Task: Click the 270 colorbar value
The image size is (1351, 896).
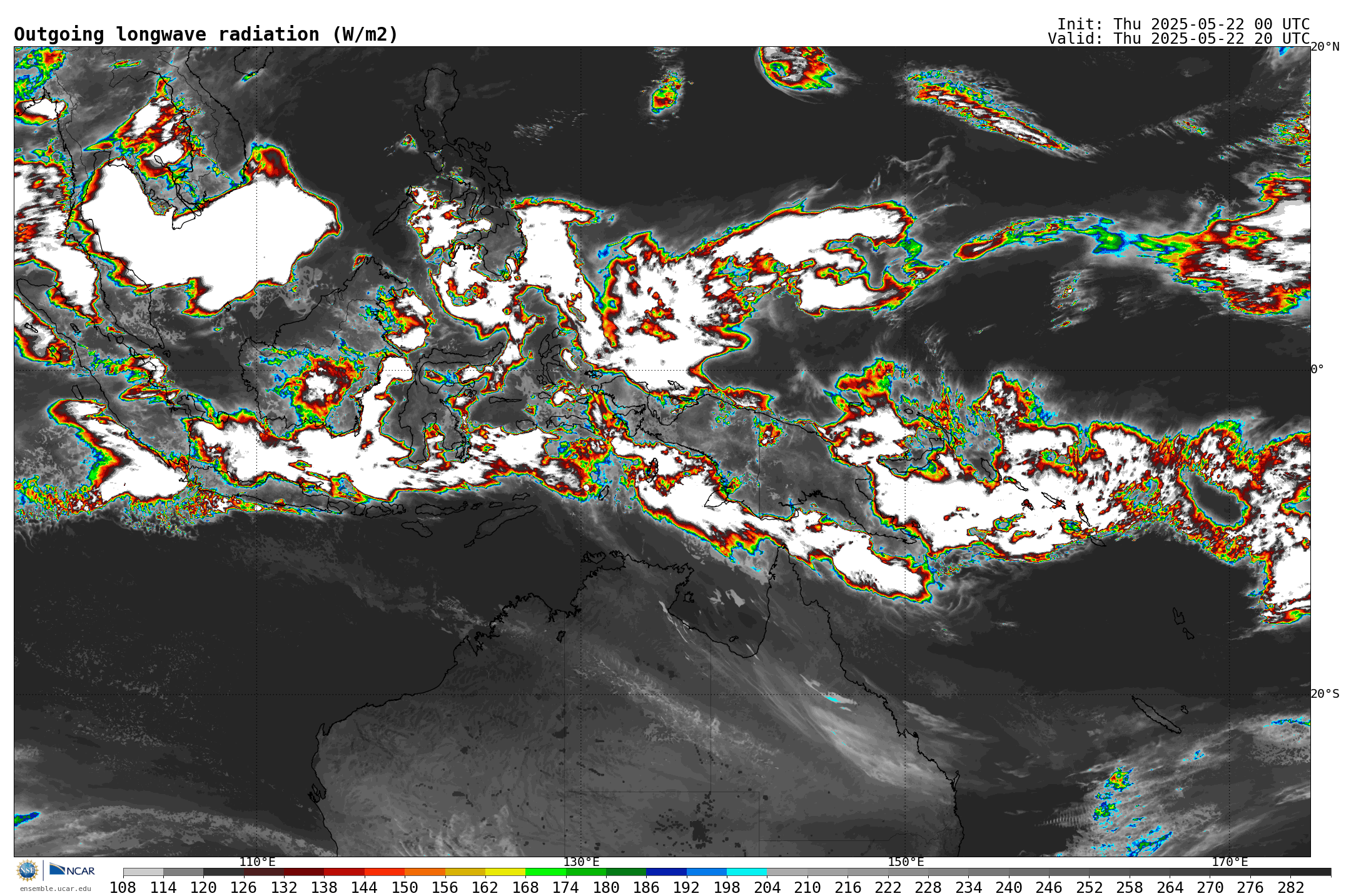Action: point(1210,888)
